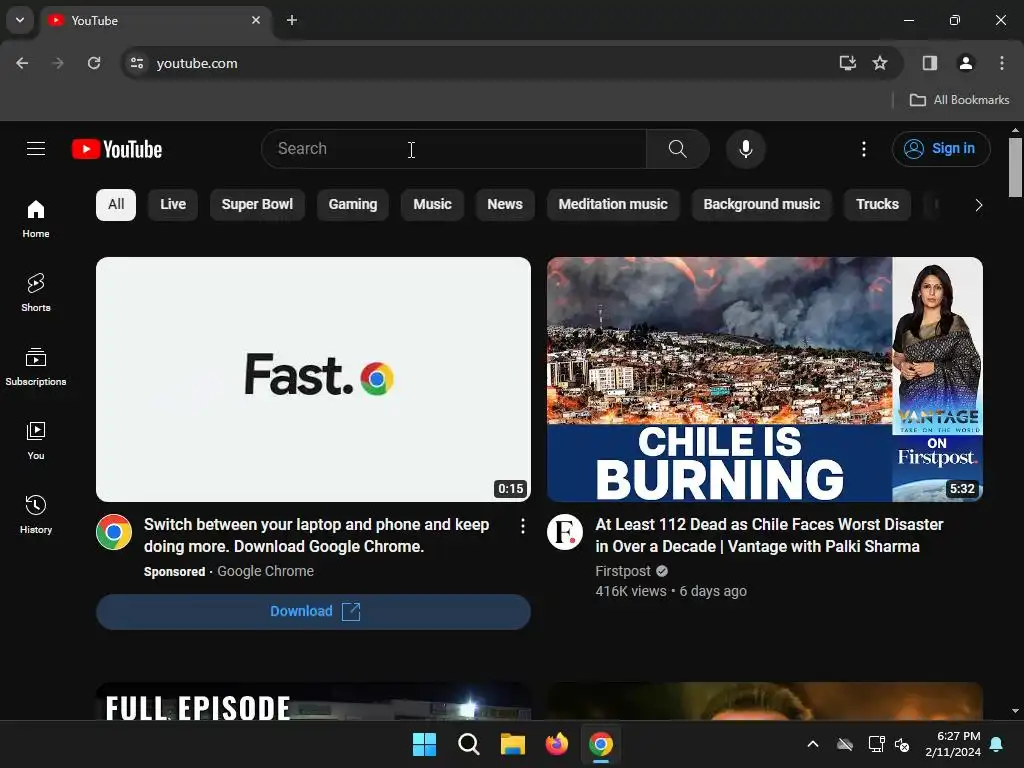Toggle Chrome side panel
The width and height of the screenshot is (1024, 768).
pos(929,63)
